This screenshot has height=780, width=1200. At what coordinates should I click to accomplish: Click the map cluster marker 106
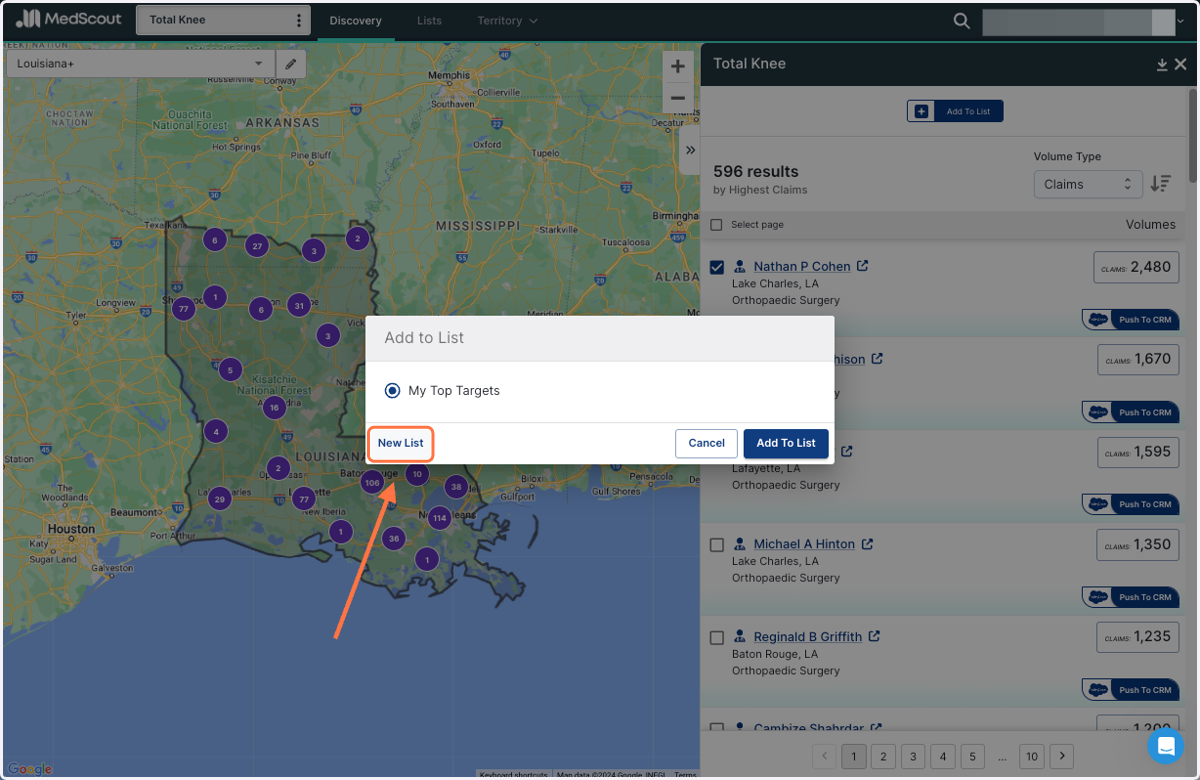[372, 483]
